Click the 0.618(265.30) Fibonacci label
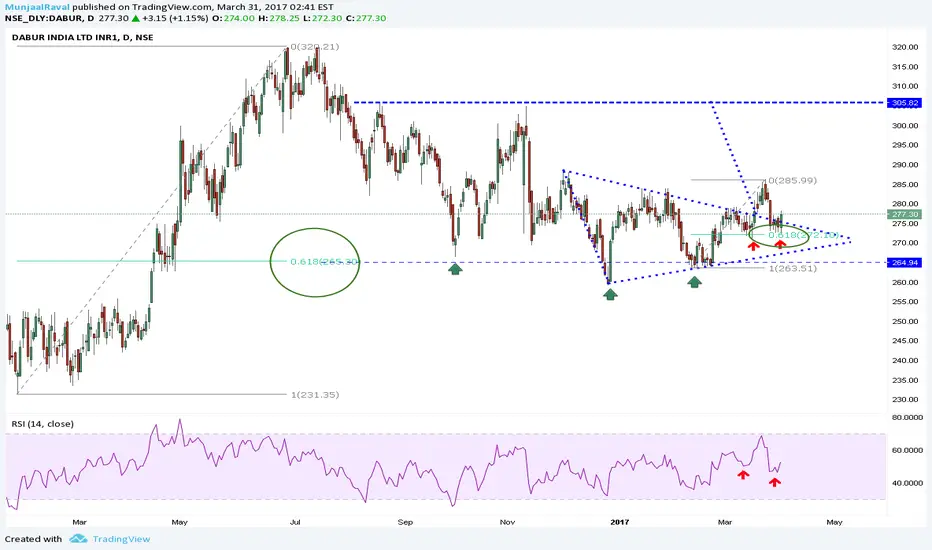 pos(324,262)
